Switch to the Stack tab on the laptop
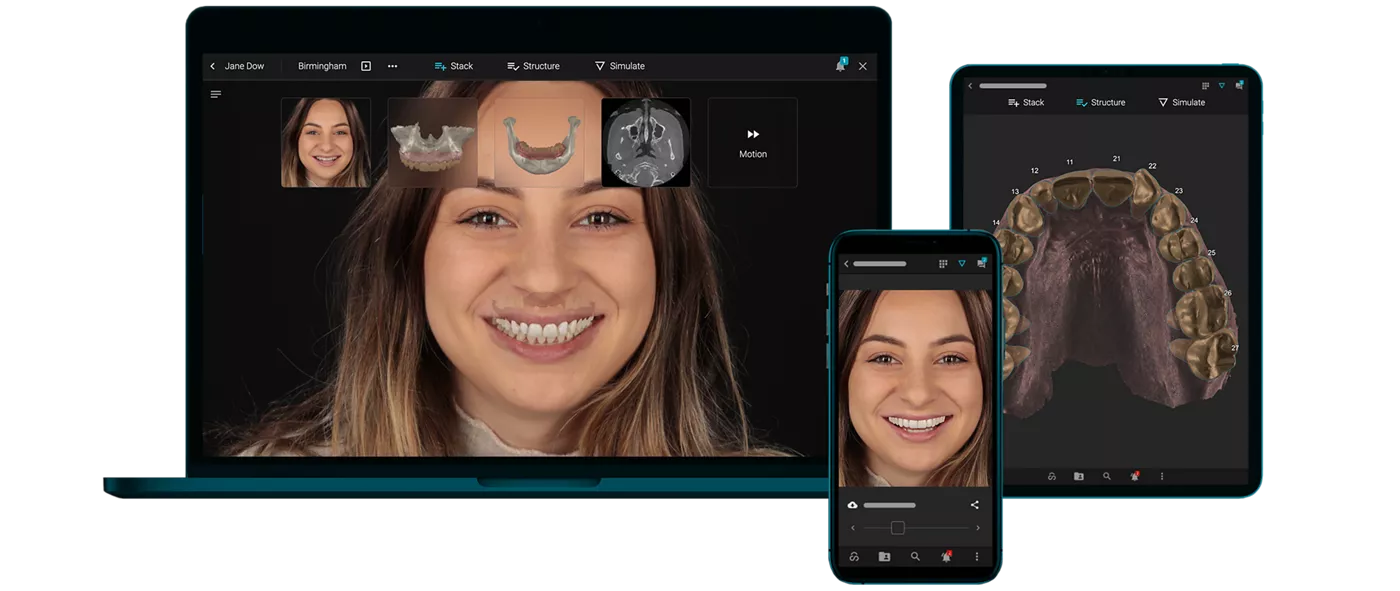 (x=454, y=66)
